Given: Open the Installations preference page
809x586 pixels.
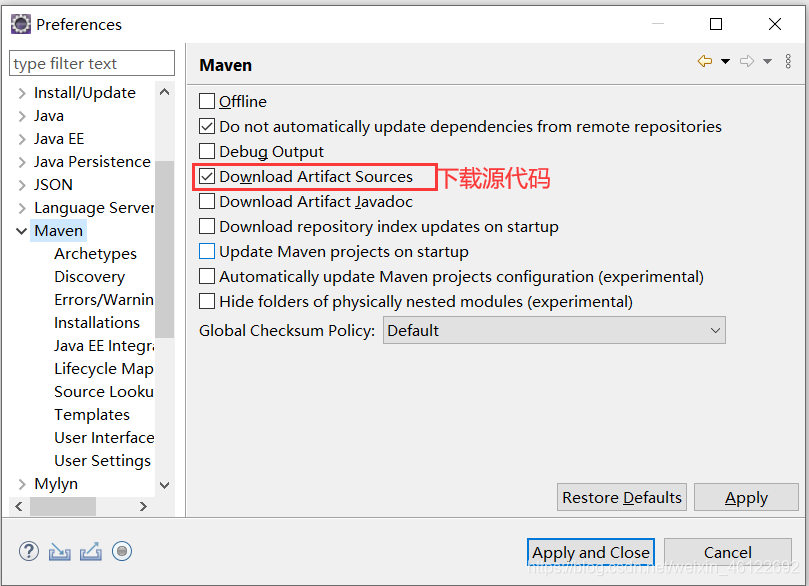Looking at the screenshot, I should point(97,322).
